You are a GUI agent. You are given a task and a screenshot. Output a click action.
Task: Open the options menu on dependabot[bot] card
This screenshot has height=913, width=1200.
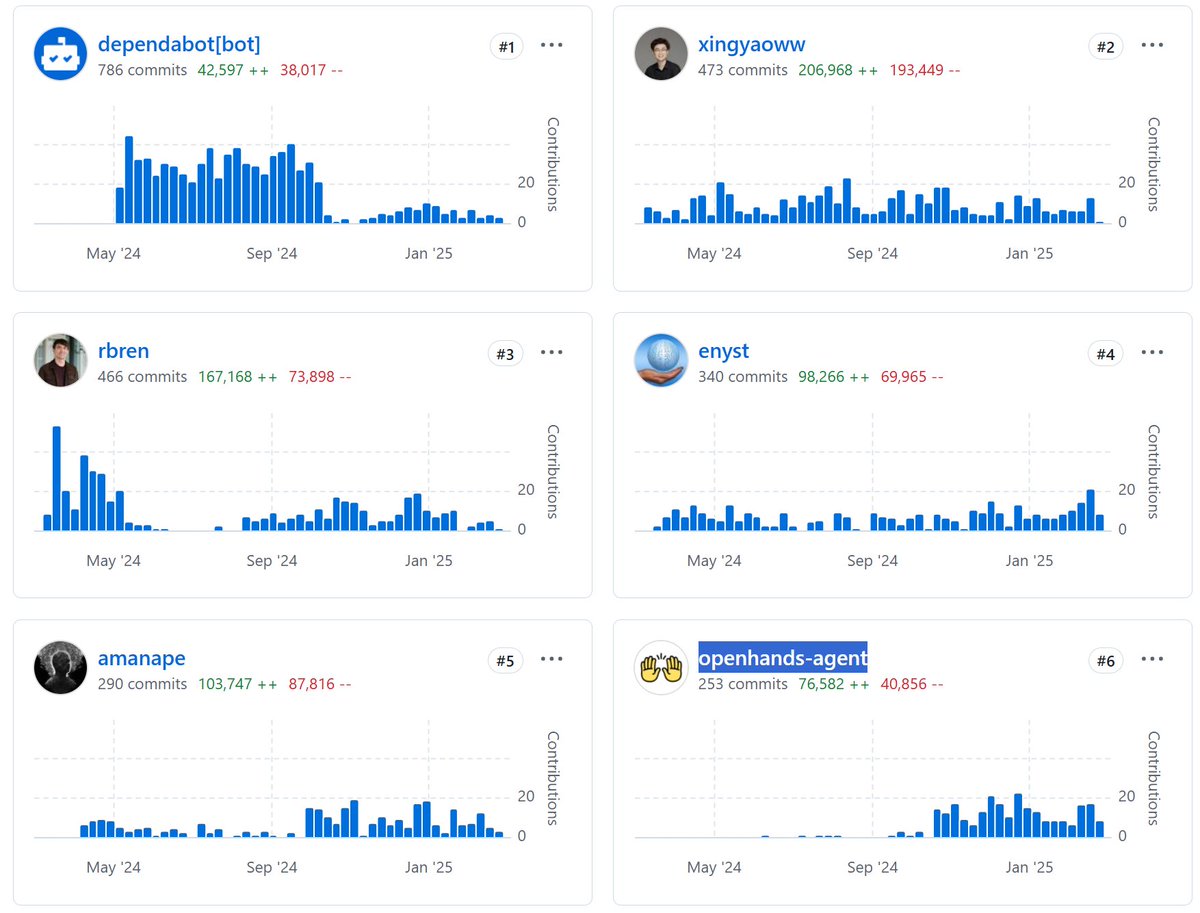point(552,45)
